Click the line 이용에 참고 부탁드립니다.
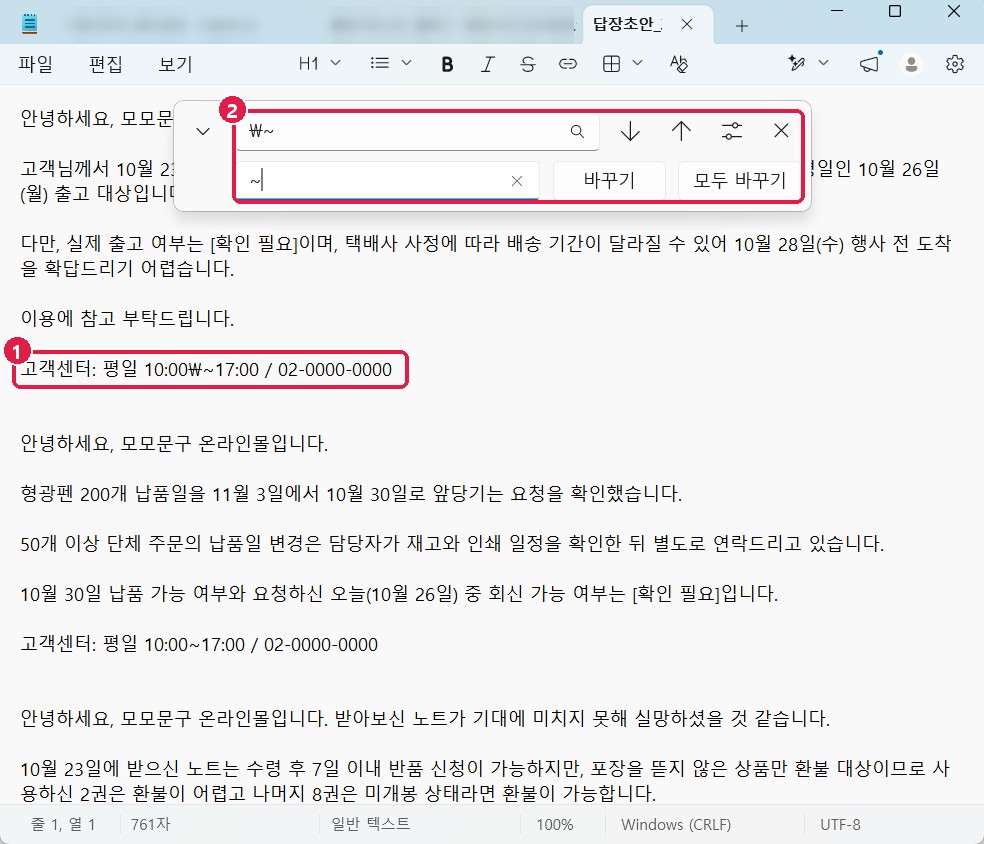Viewport: 984px width, 844px height. point(127,318)
